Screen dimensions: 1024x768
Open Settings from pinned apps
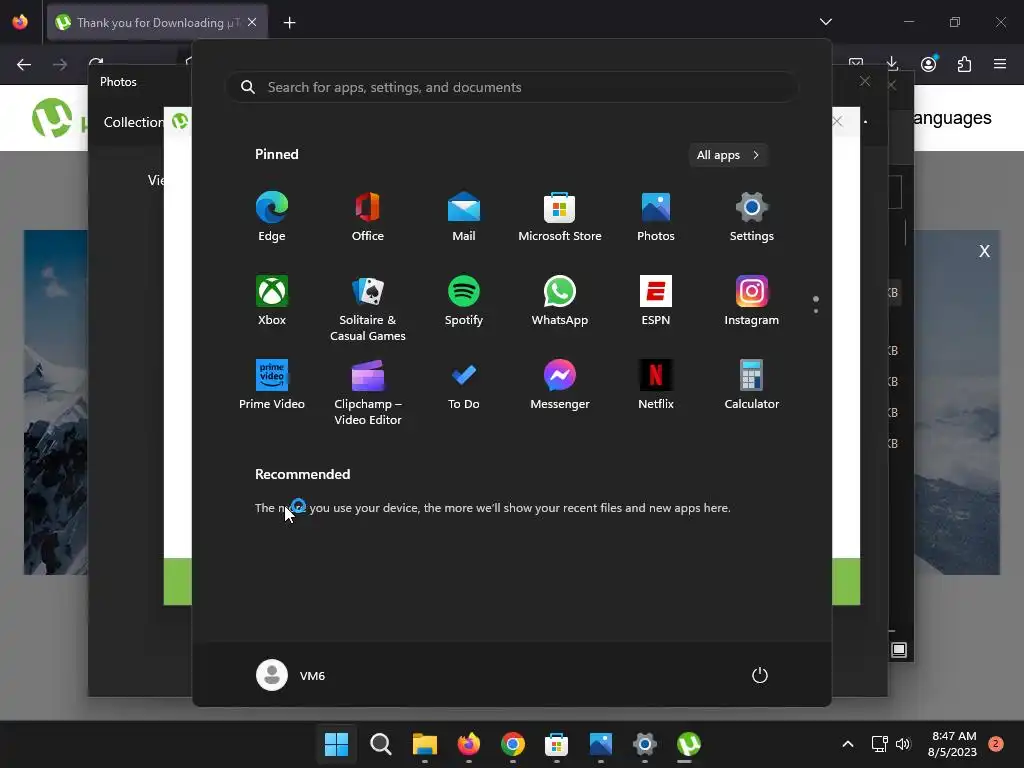tap(752, 217)
